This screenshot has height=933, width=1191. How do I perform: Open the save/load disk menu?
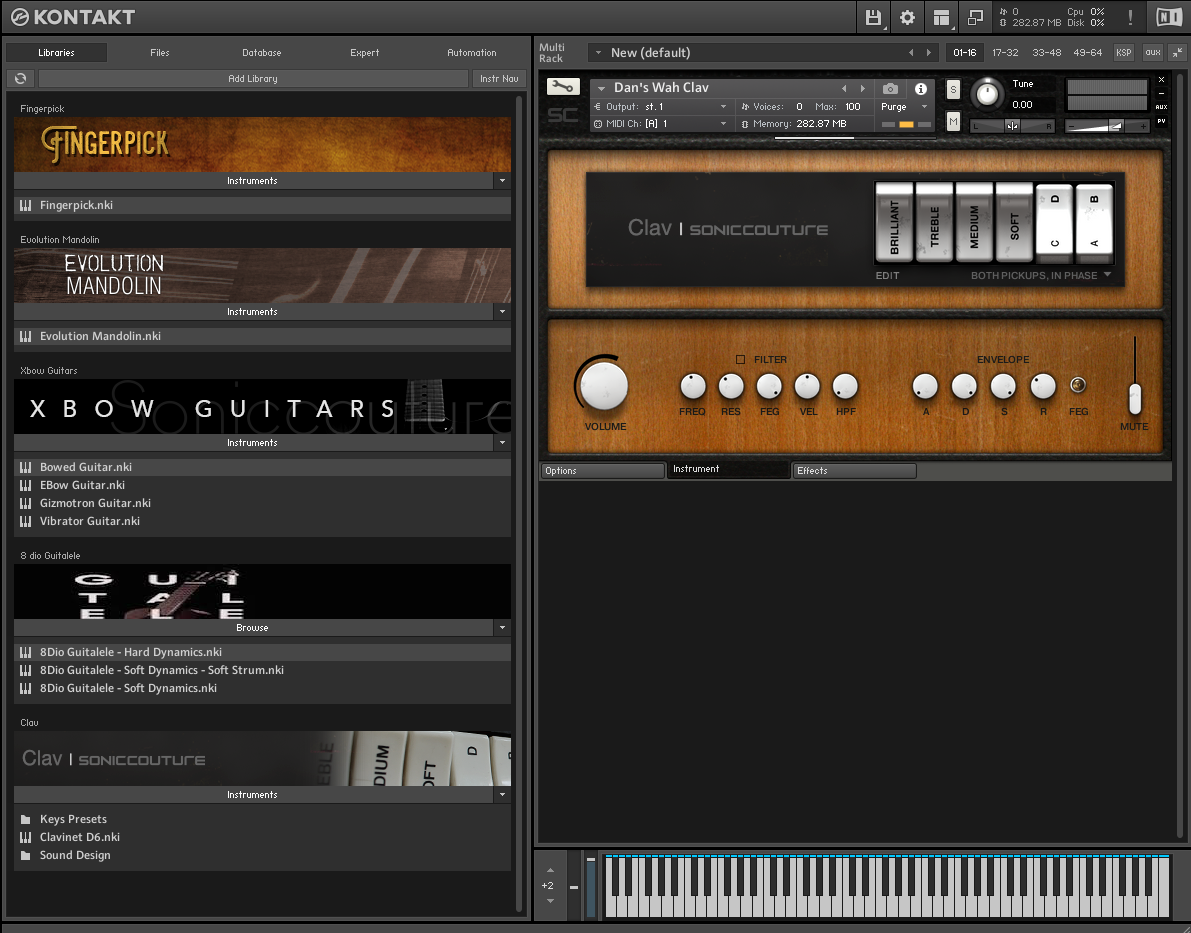point(874,17)
